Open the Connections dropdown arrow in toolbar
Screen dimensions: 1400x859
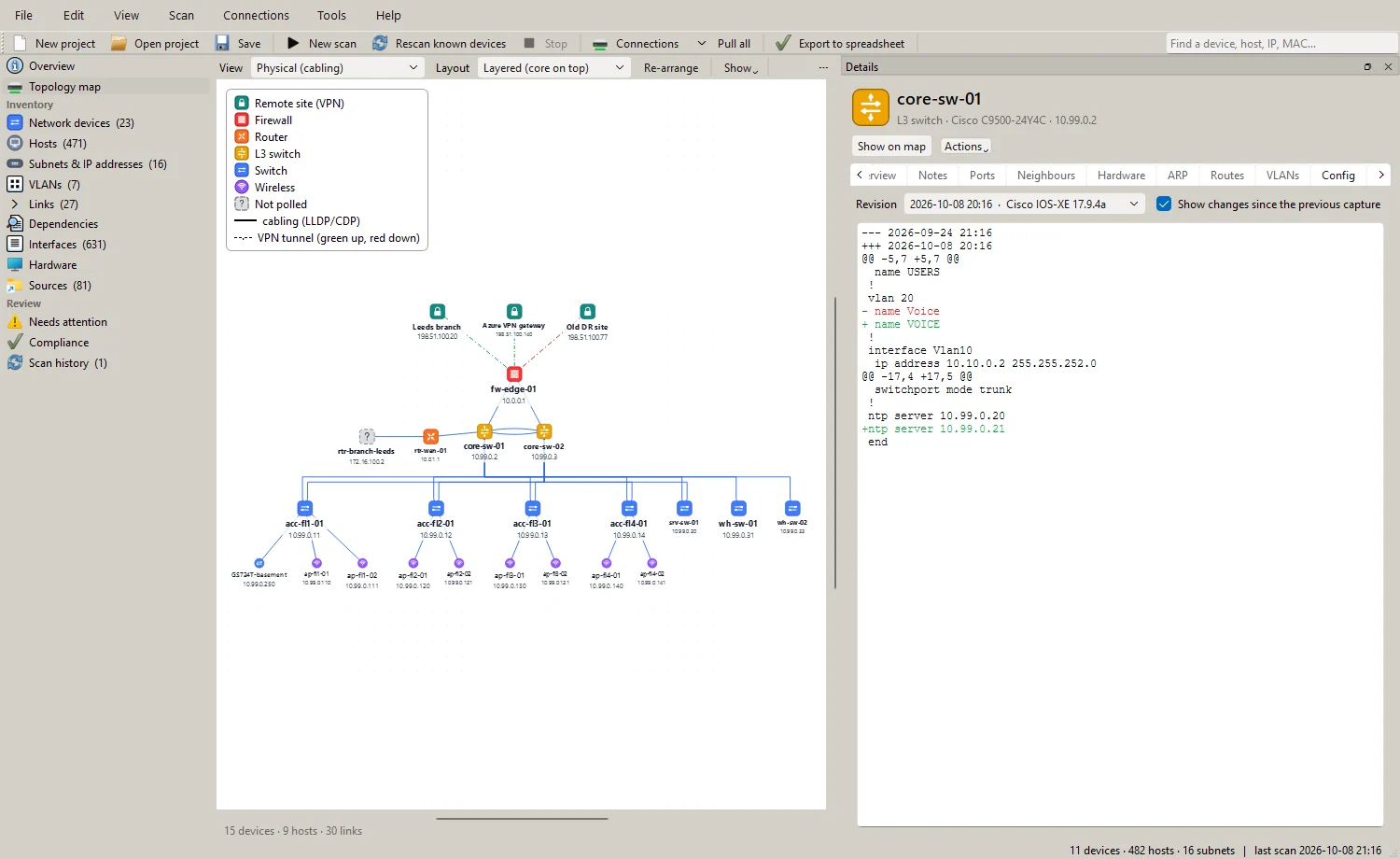click(702, 43)
